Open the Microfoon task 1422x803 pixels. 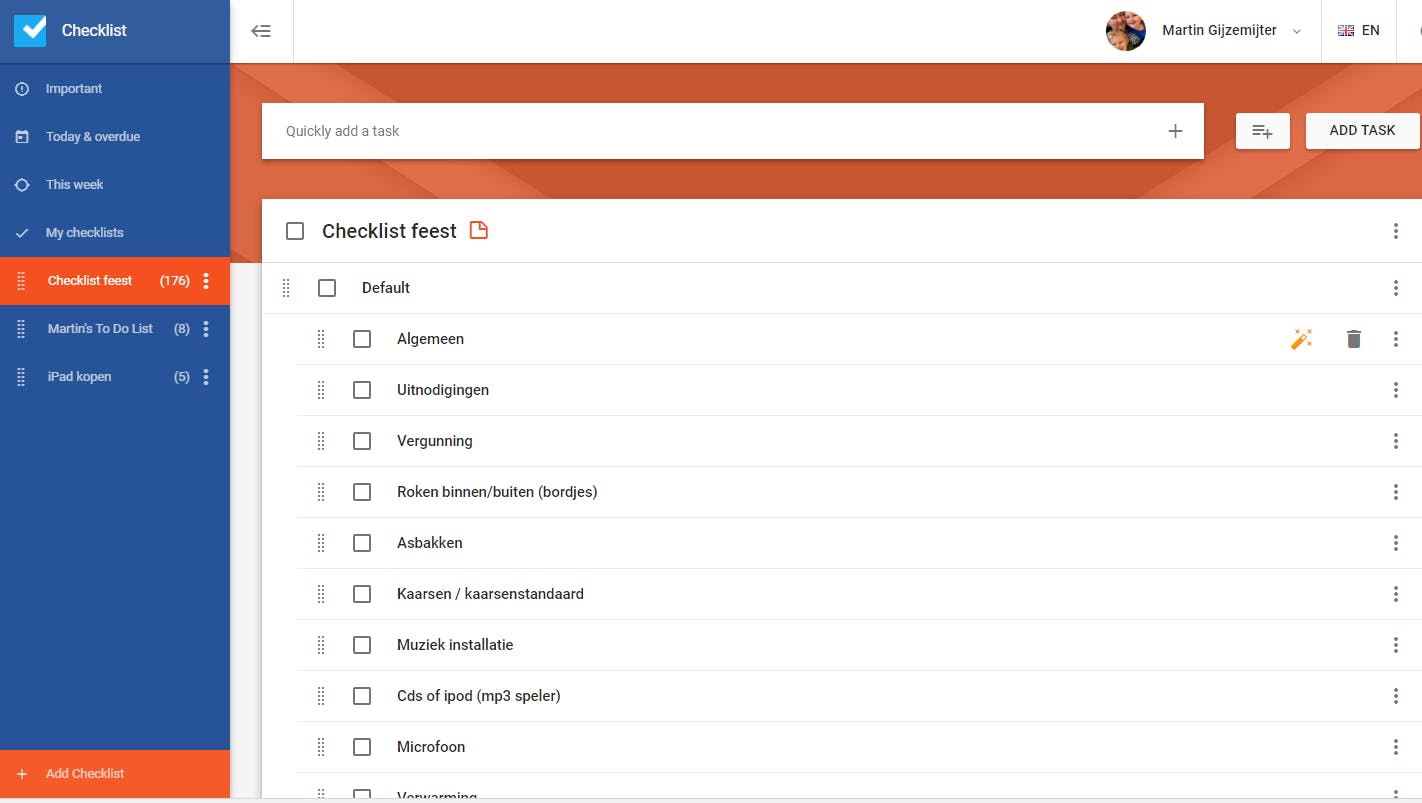click(431, 747)
